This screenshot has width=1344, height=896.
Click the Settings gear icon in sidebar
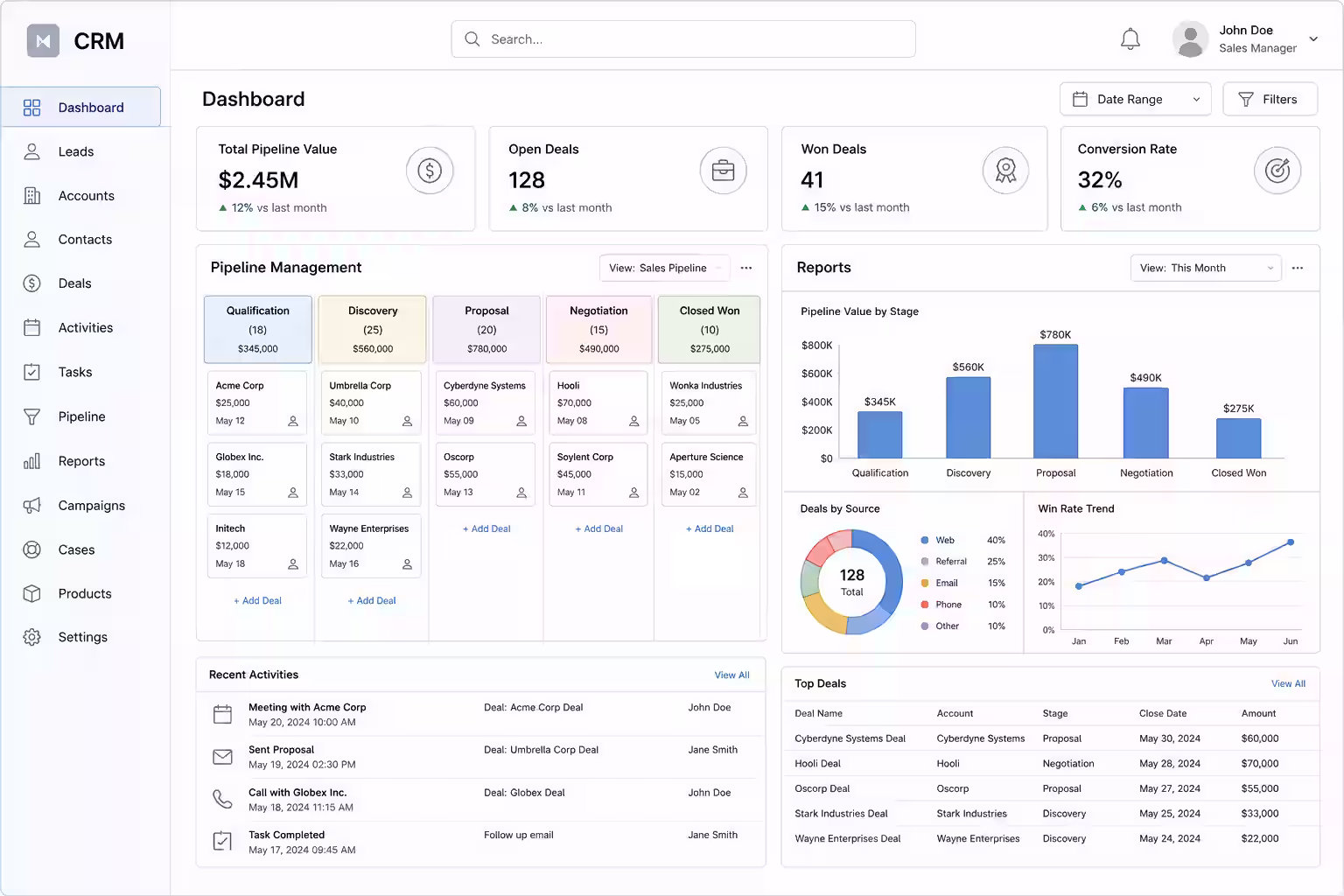tap(32, 637)
